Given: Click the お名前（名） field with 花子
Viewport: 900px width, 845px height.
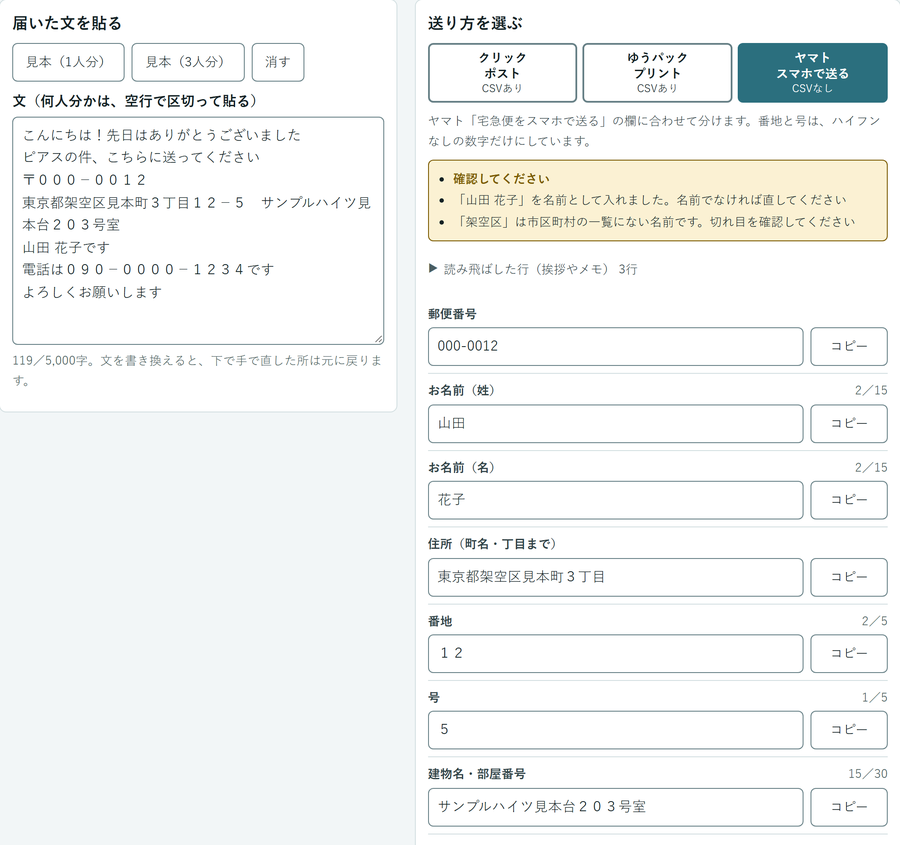Looking at the screenshot, I should click(x=615, y=500).
